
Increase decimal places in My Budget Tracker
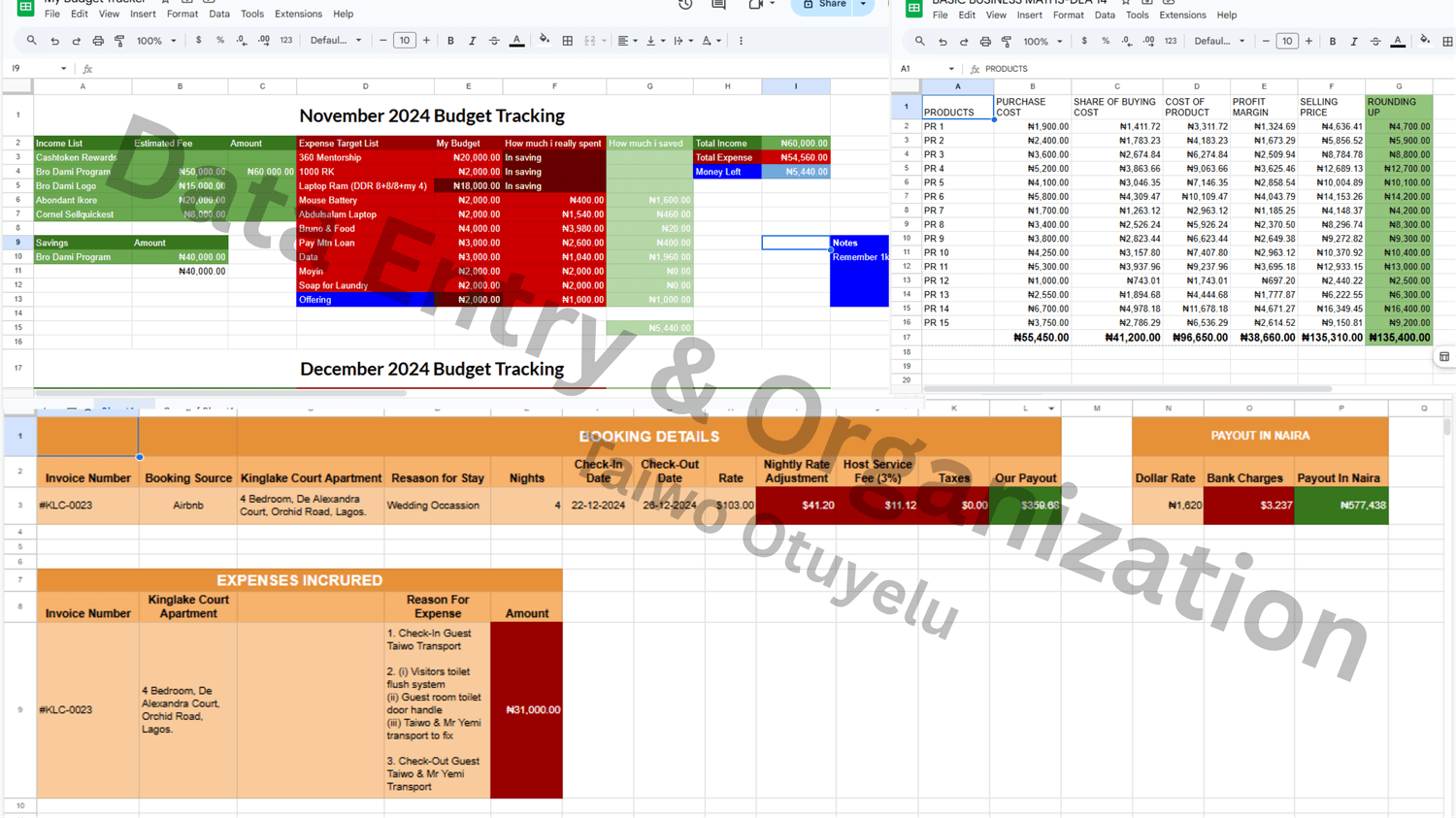tap(264, 41)
